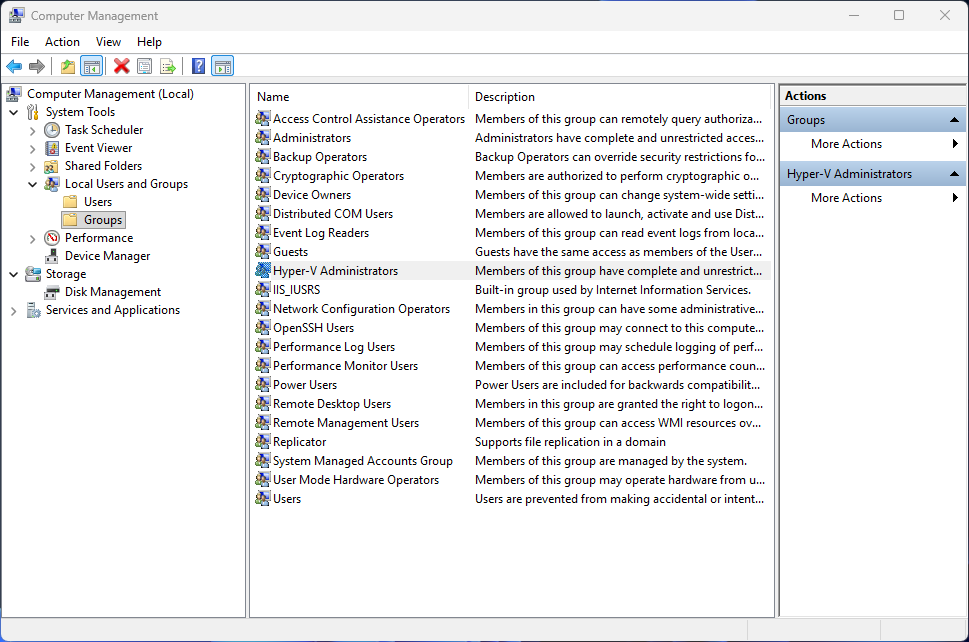Open the parent folder using the up-folder icon
Viewport: 969px width, 642px height.
point(66,66)
